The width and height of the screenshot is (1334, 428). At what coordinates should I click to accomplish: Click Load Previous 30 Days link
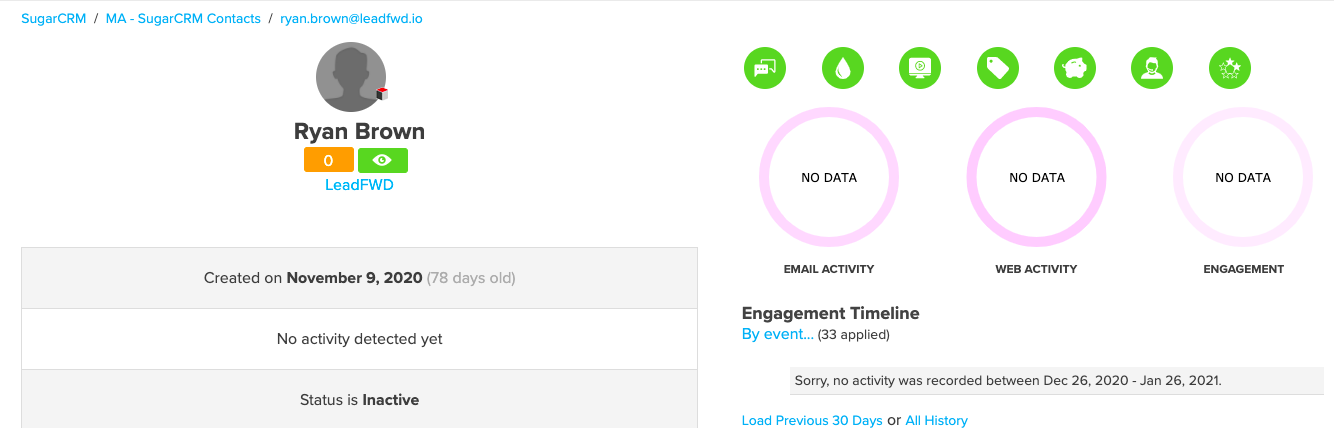[812, 421]
